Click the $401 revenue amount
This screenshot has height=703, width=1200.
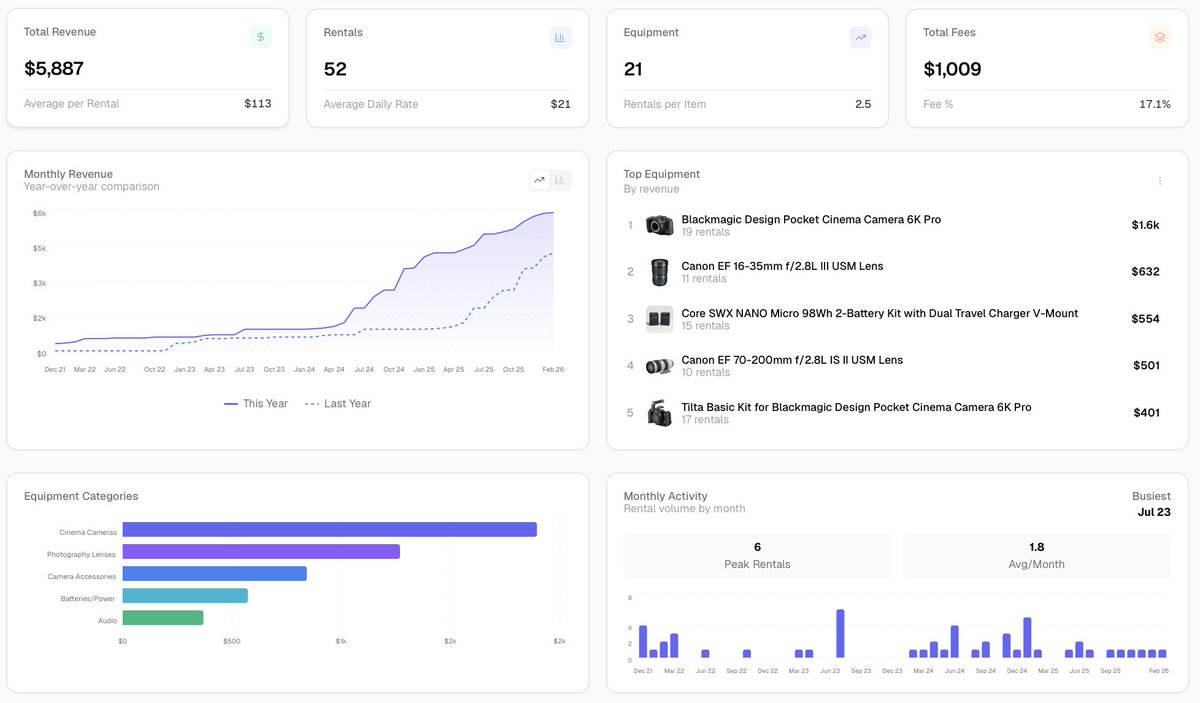[1147, 413]
